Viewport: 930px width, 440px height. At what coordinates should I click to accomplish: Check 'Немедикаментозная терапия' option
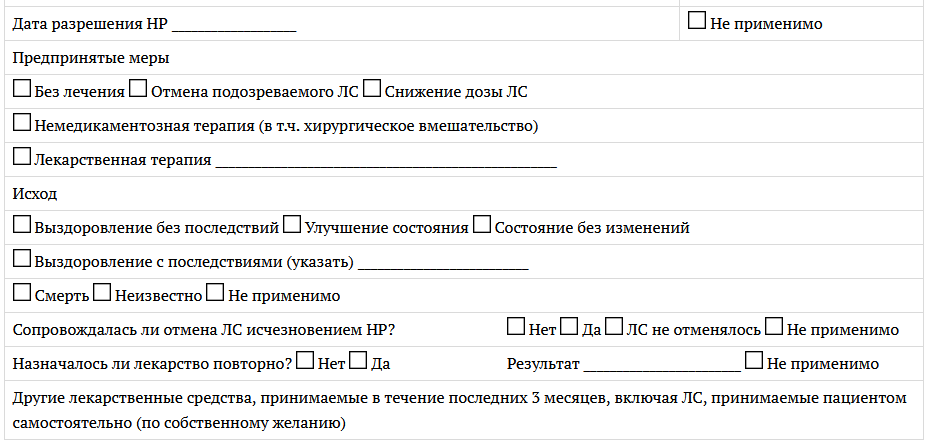pos(22,123)
